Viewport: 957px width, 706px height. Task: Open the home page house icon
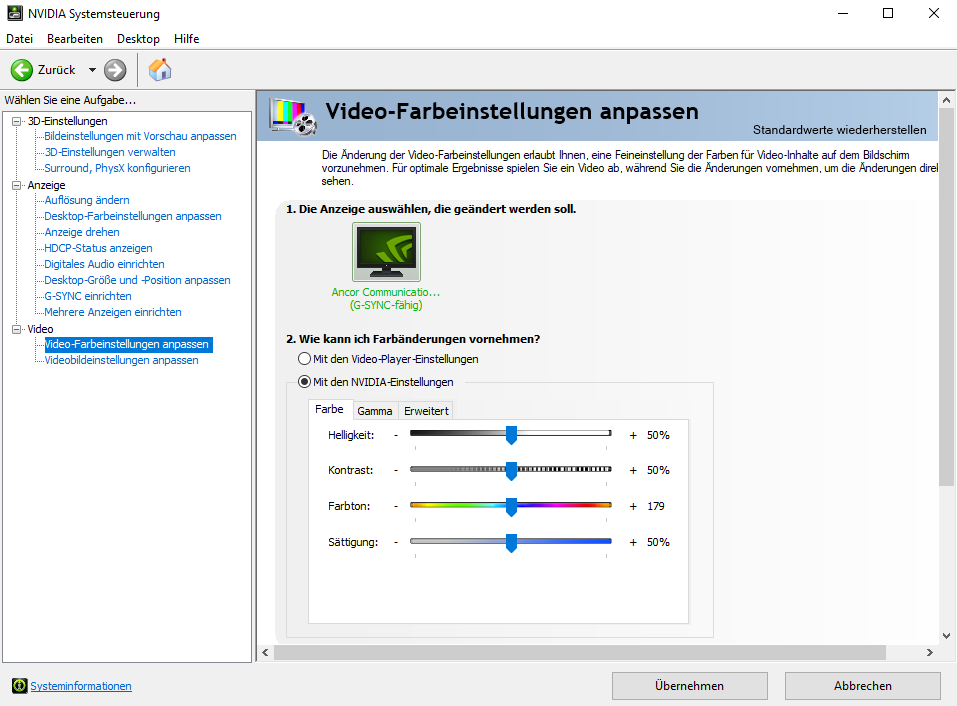(x=160, y=70)
